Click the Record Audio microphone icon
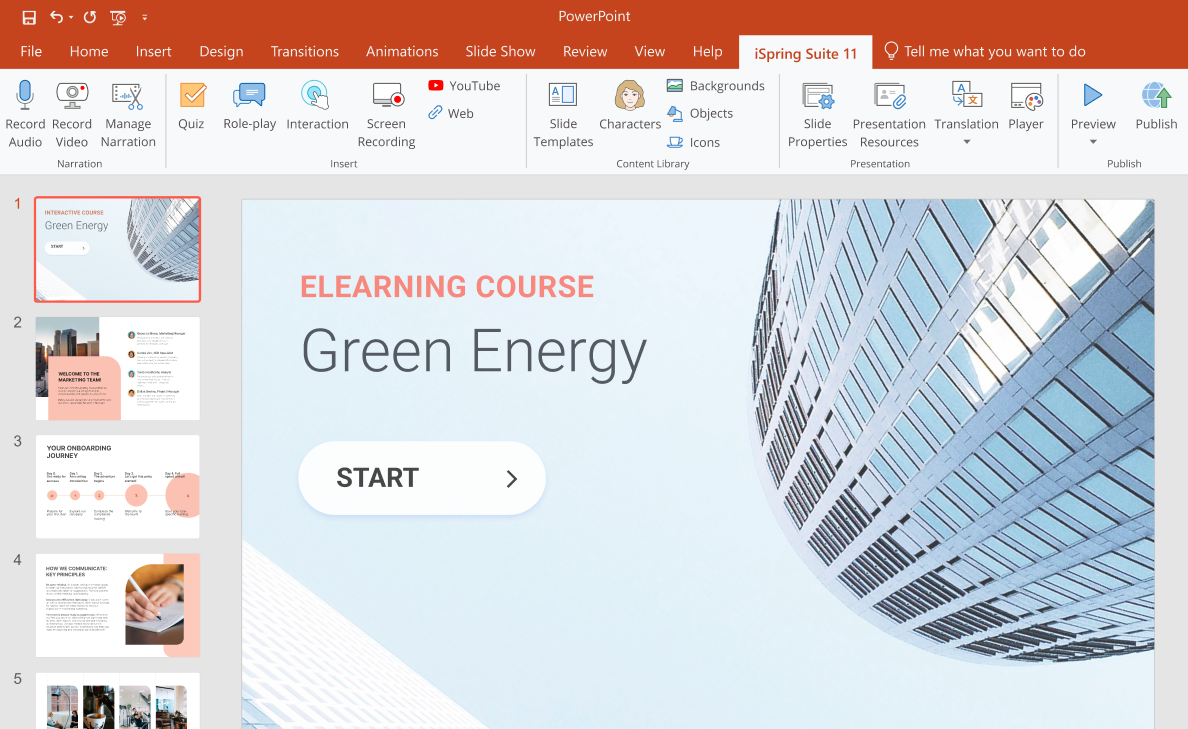 pos(25,96)
